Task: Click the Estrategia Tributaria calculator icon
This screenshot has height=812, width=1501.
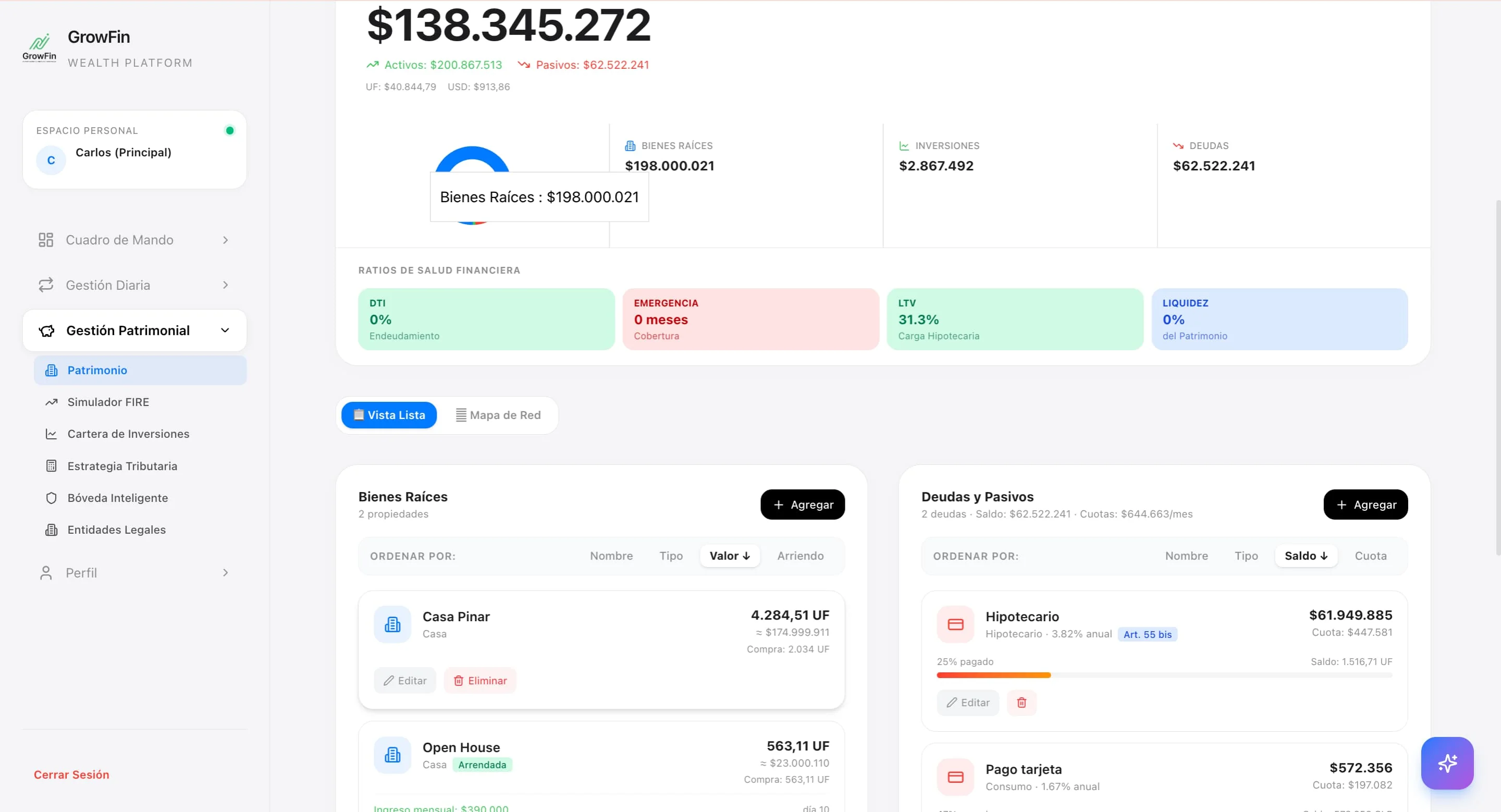Action: (51, 466)
